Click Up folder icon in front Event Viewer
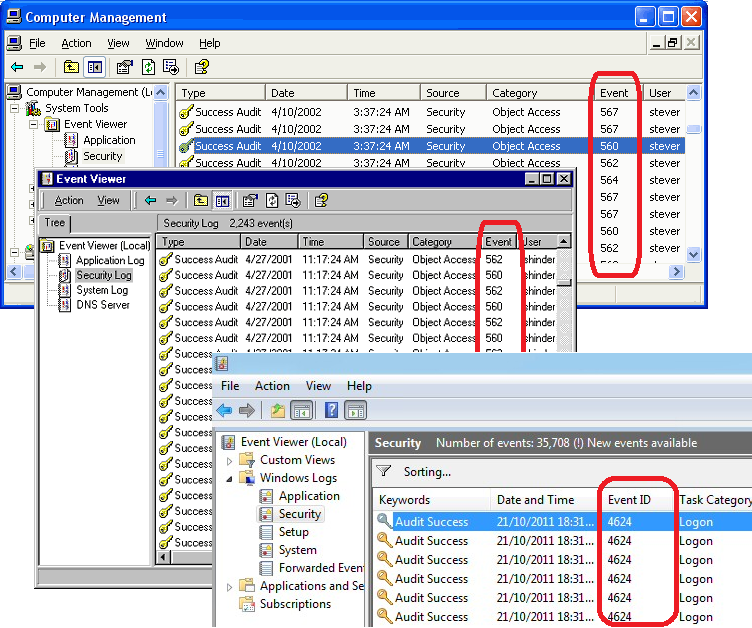The width and height of the screenshot is (752, 628). (278, 411)
